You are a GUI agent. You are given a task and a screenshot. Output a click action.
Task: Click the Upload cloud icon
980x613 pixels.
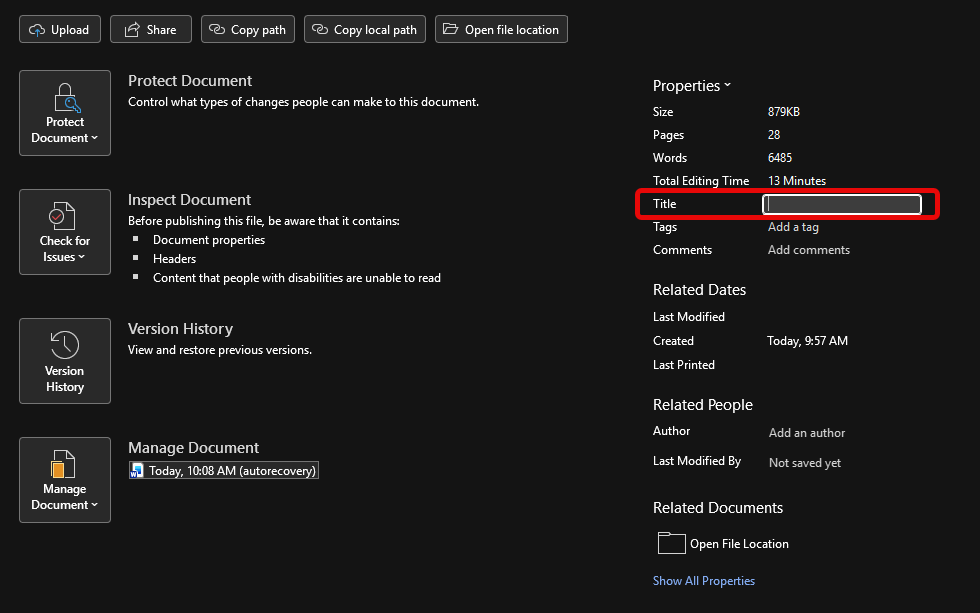click(38, 30)
